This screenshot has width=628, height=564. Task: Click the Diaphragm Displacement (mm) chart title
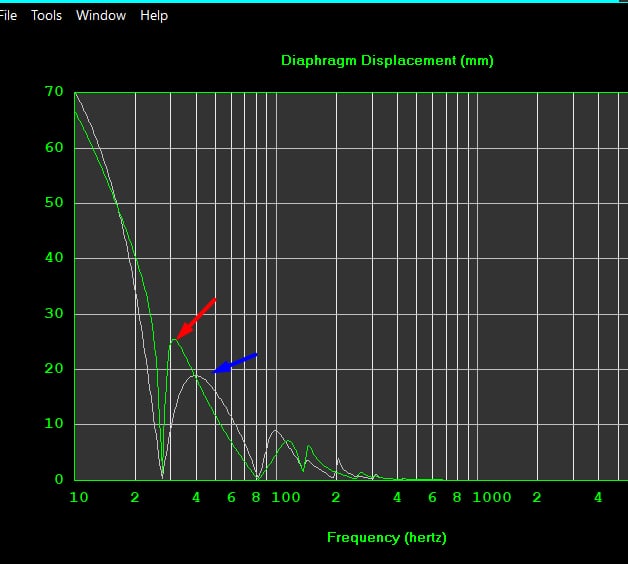387,60
